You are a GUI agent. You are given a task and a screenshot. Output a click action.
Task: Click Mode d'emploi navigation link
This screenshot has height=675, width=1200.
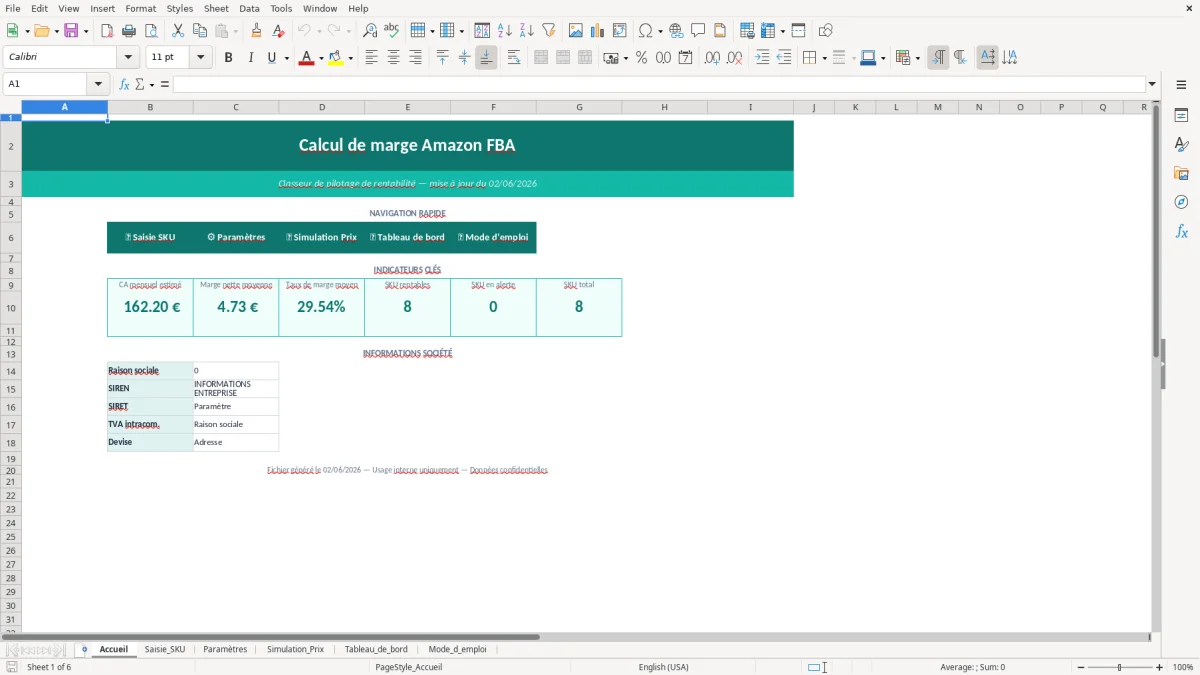493,237
